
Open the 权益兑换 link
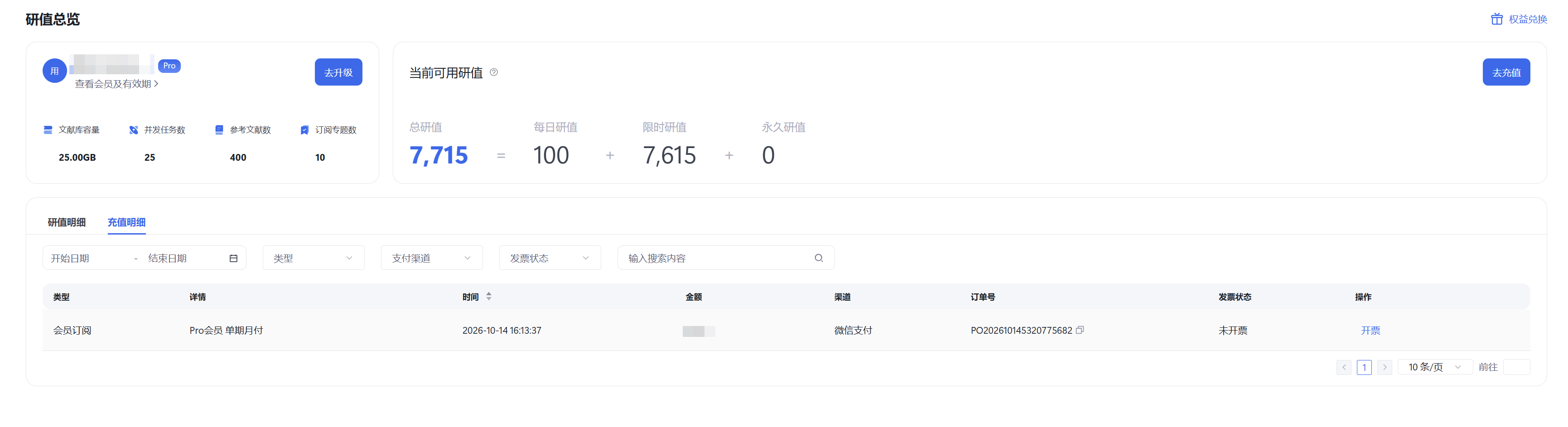point(1527,19)
